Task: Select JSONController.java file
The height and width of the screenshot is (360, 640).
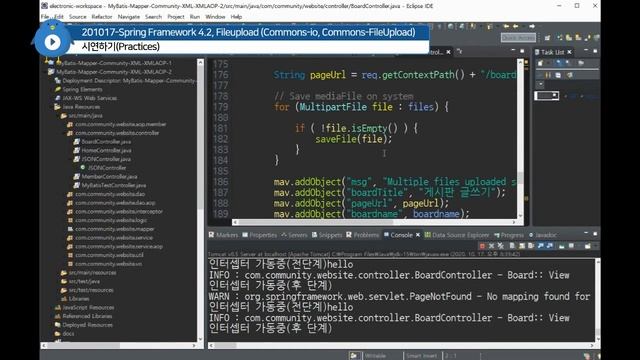Action: coord(106,159)
